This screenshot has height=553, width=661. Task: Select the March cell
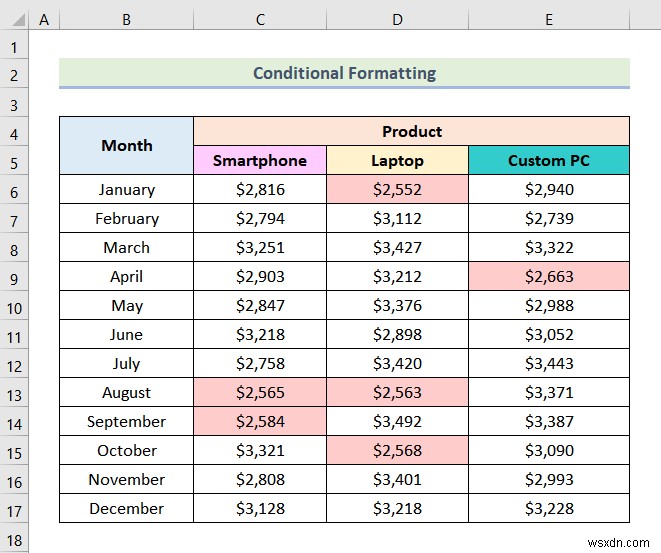click(x=126, y=247)
